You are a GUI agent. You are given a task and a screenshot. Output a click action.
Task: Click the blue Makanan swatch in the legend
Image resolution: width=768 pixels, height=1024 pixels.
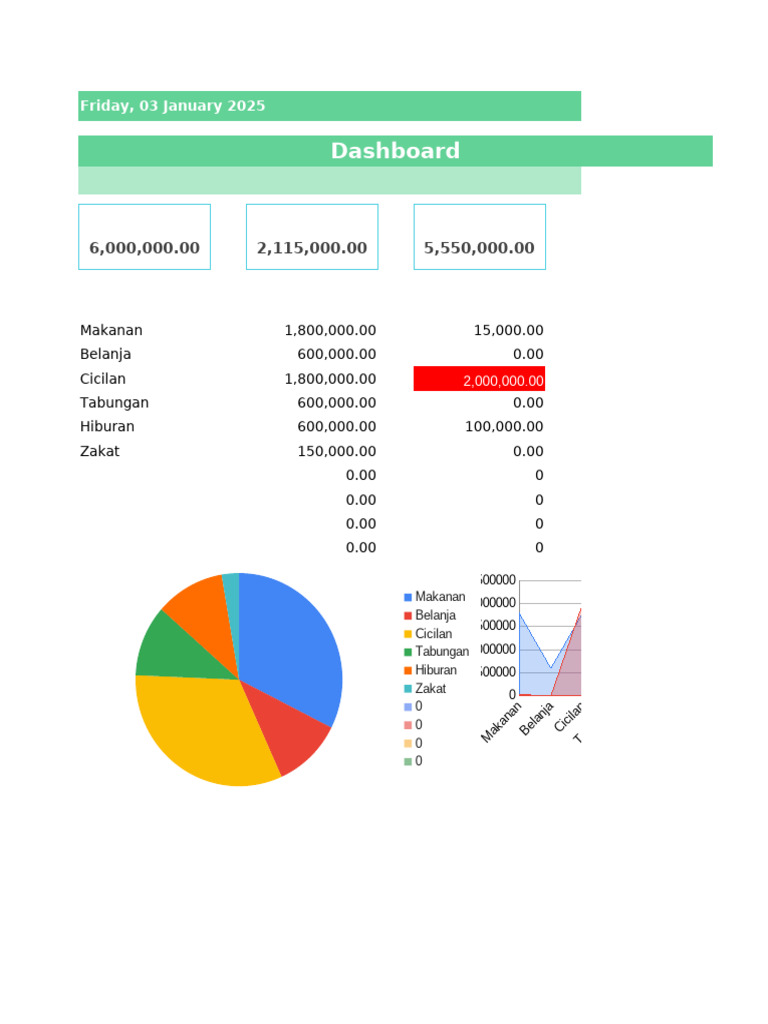(408, 598)
